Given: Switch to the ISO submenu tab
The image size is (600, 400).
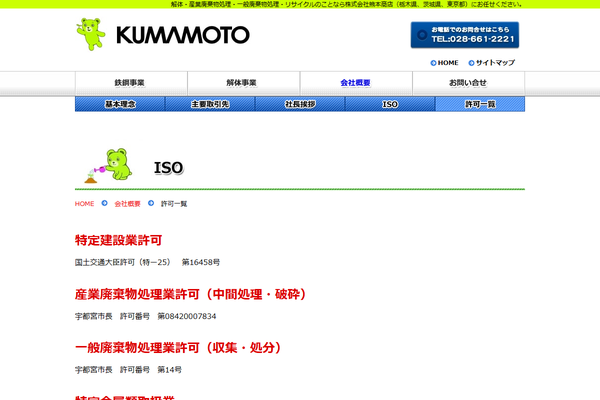Looking at the screenshot, I should (x=390, y=104).
